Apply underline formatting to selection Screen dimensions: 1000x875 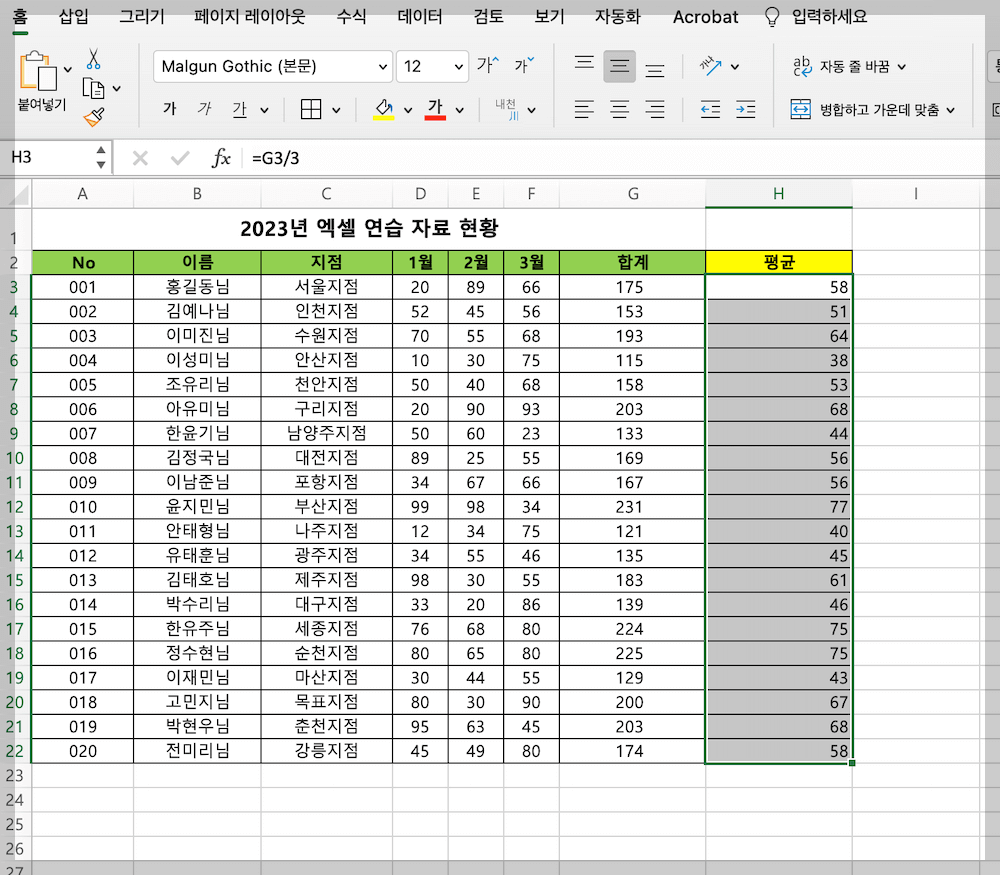(x=239, y=109)
